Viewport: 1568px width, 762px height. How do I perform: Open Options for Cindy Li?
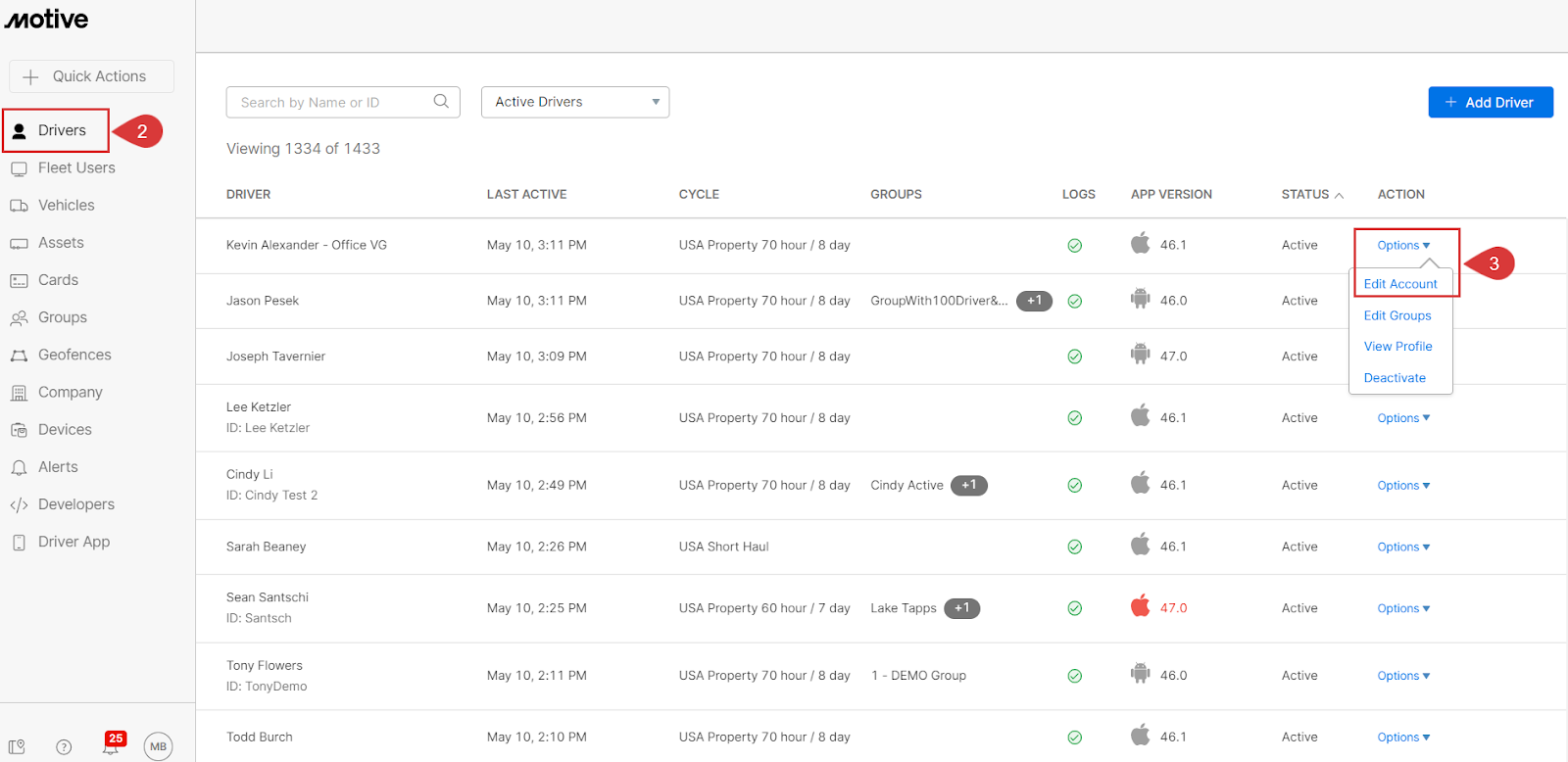1403,486
